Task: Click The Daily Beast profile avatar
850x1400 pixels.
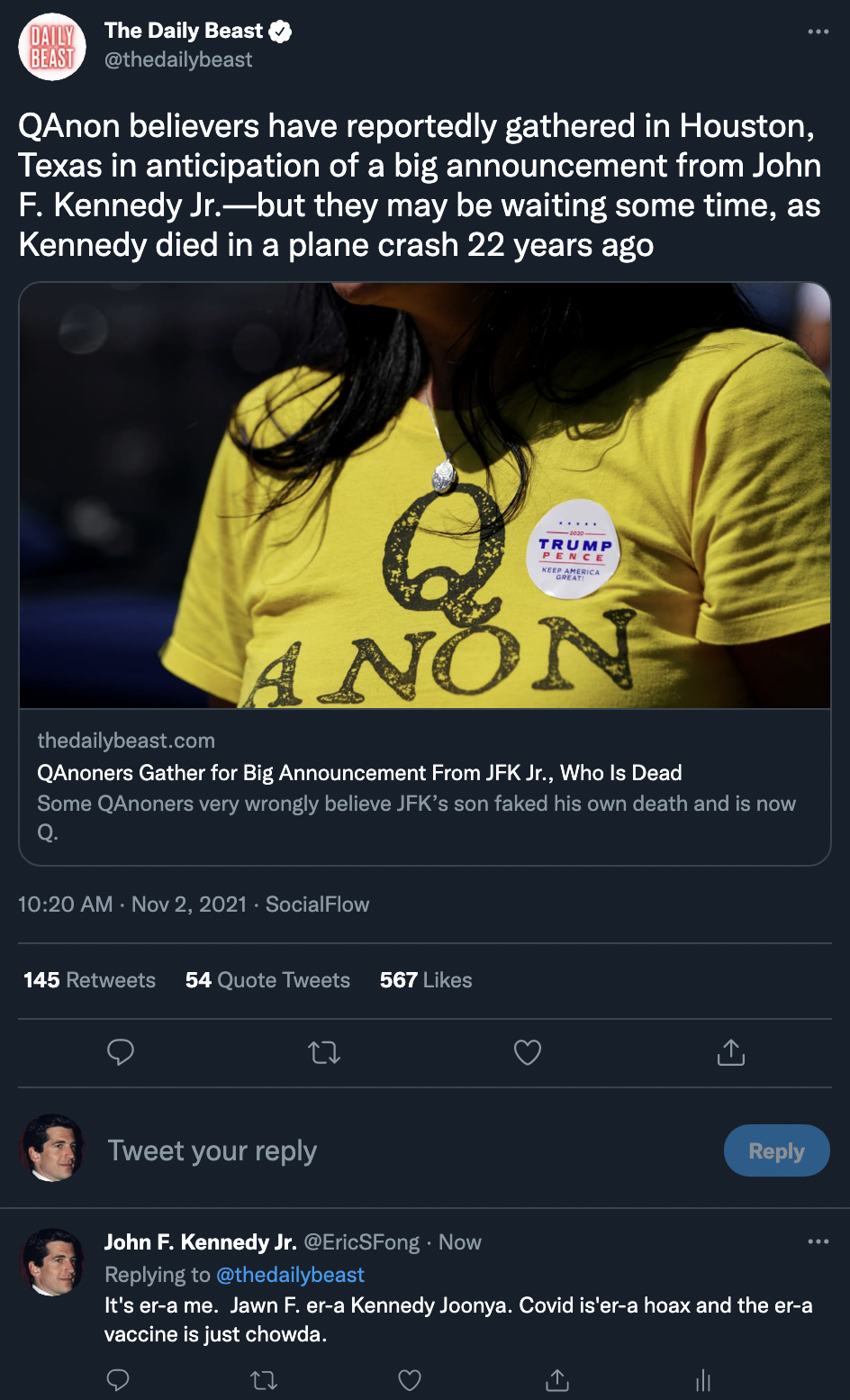Action: tap(52, 47)
